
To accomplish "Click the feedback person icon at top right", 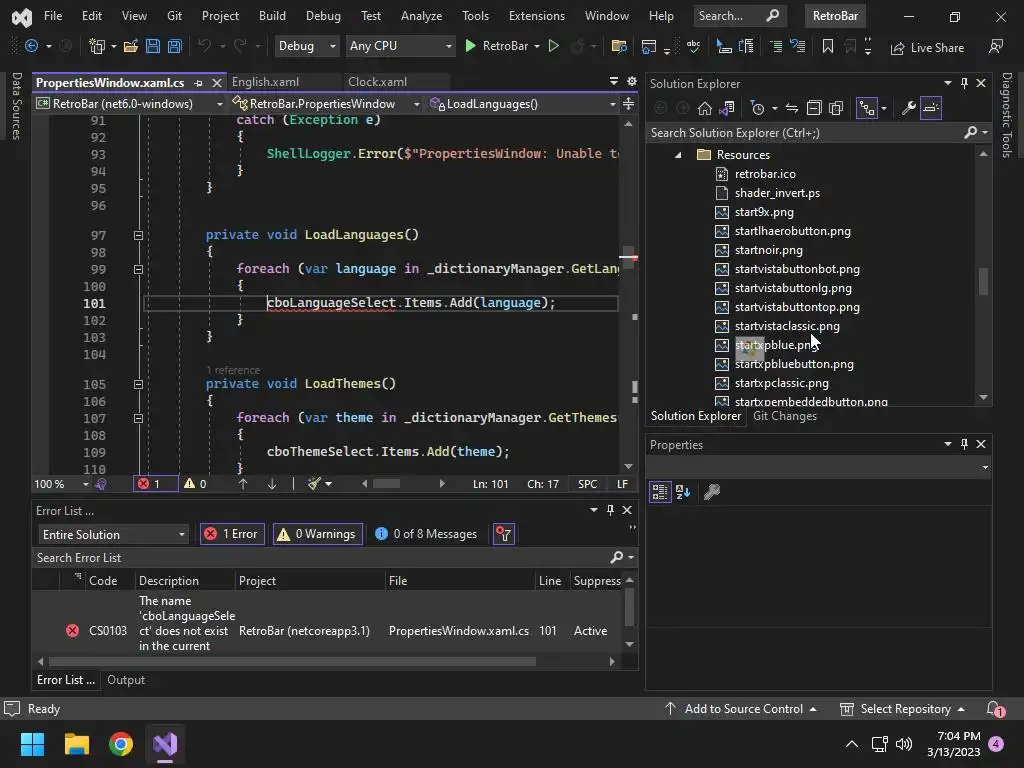I will (996, 46).
